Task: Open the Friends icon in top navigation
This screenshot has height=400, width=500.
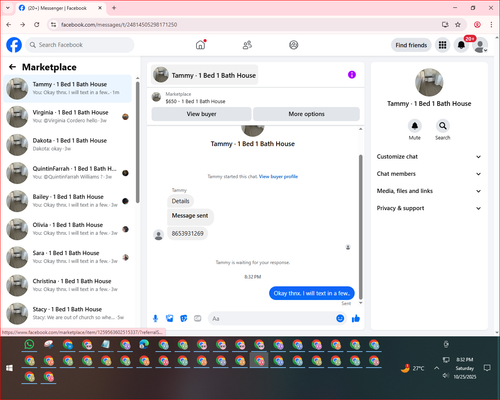Action: coord(247,45)
